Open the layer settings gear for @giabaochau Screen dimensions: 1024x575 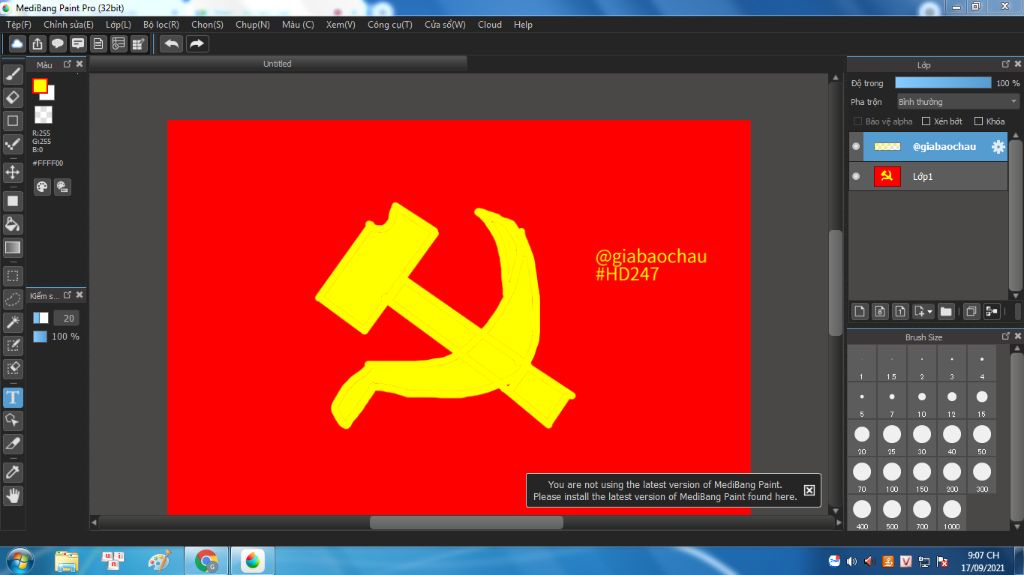click(998, 146)
